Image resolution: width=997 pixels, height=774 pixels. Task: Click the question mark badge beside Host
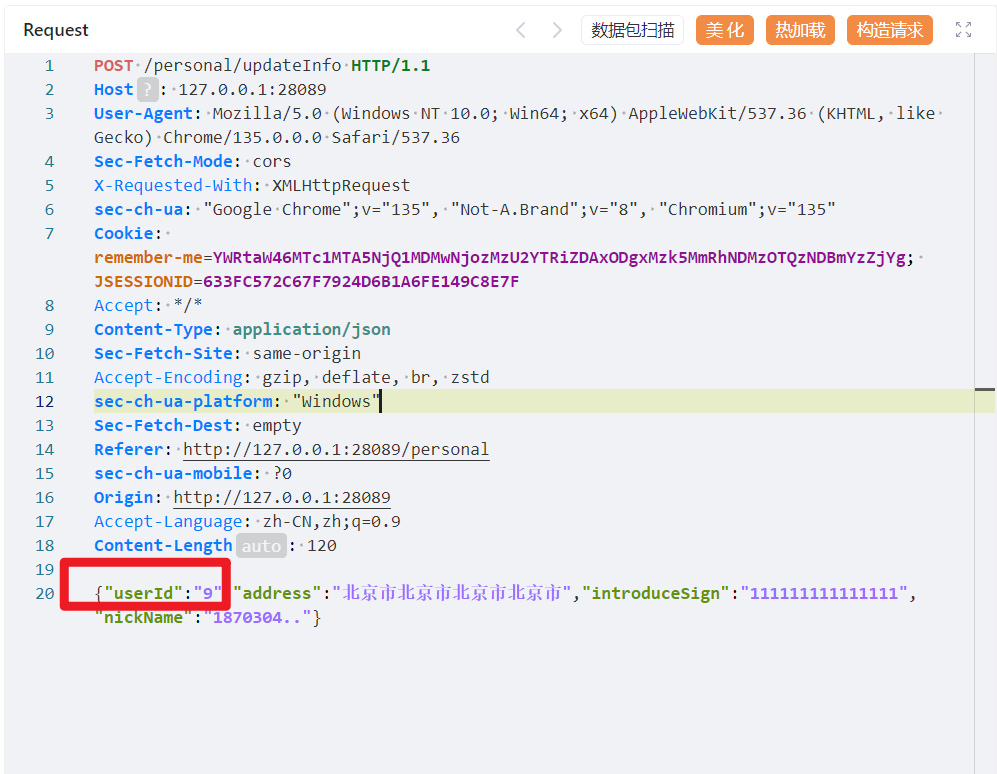click(147, 90)
